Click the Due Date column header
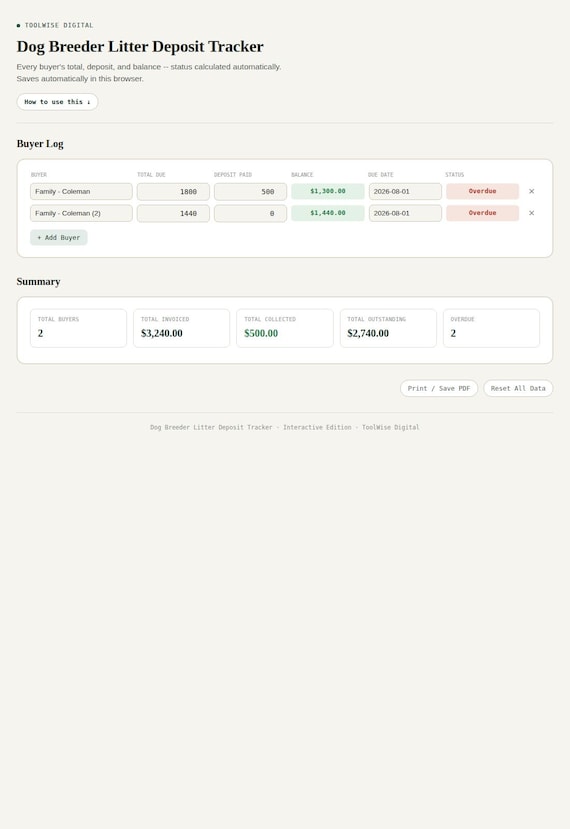 pyautogui.click(x=381, y=174)
